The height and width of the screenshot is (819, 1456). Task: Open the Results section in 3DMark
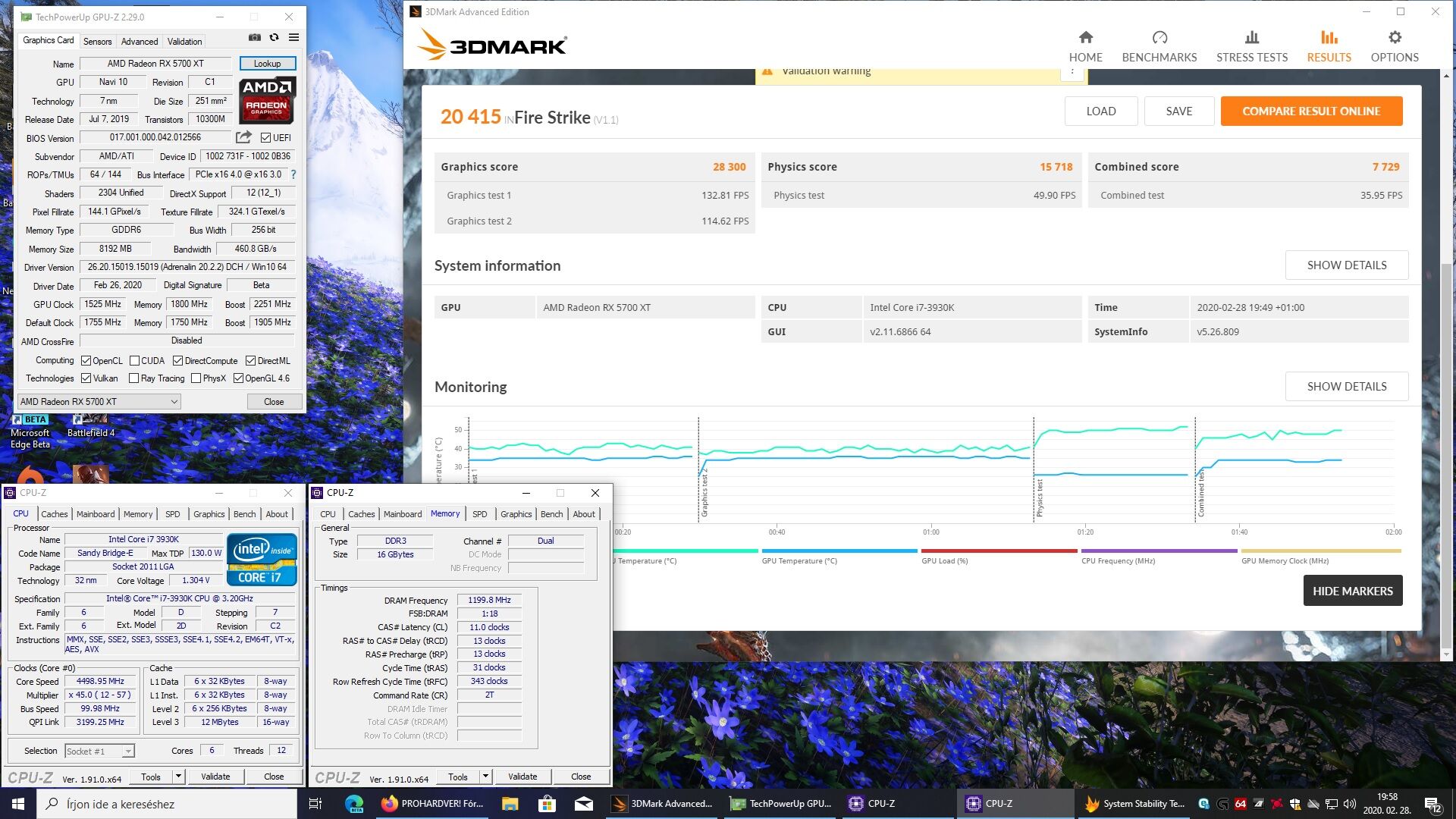tap(1329, 46)
